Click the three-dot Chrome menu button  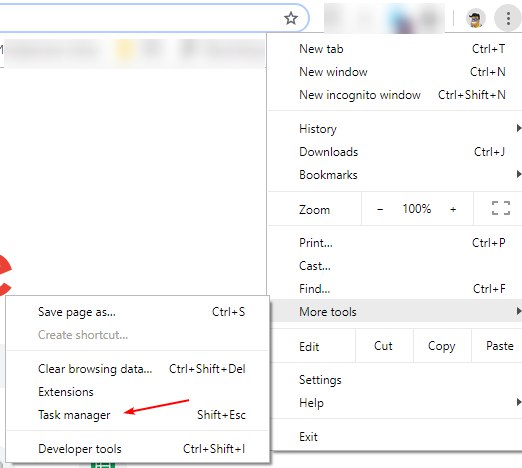508,18
